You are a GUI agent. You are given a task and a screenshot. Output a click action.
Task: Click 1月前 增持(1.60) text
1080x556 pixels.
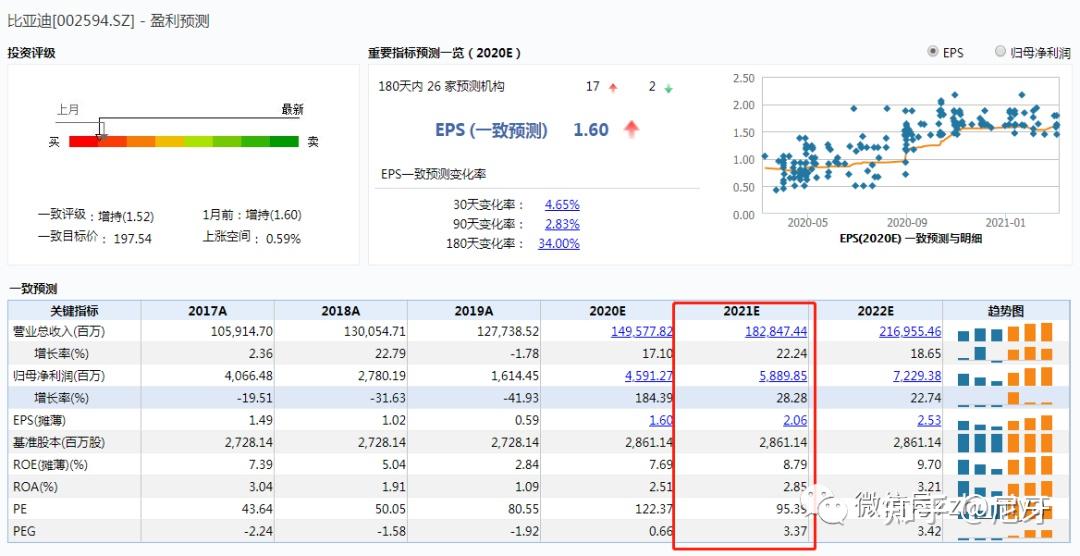tap(252, 215)
